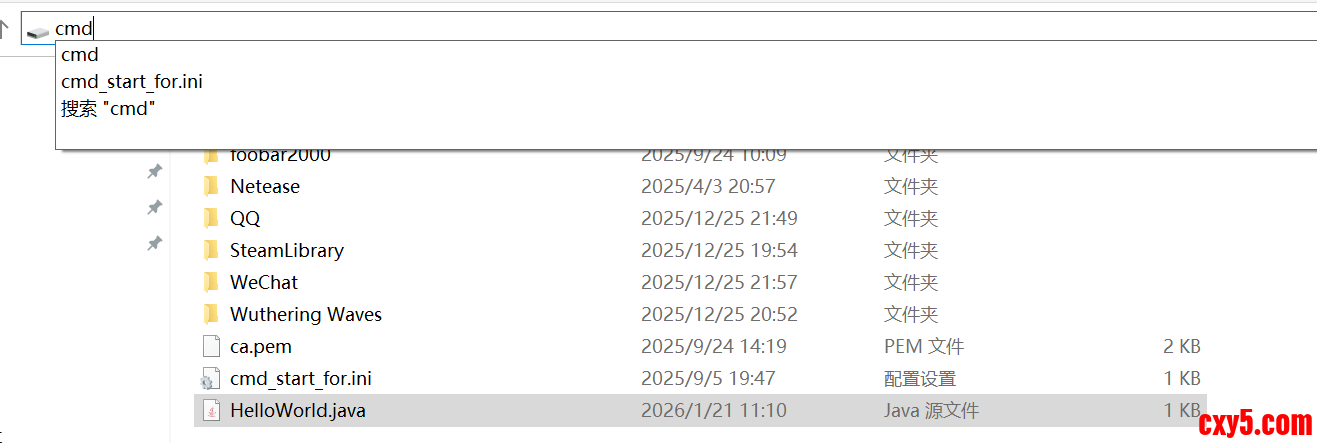Click the 2 KB size of ca.pem

1182,346
